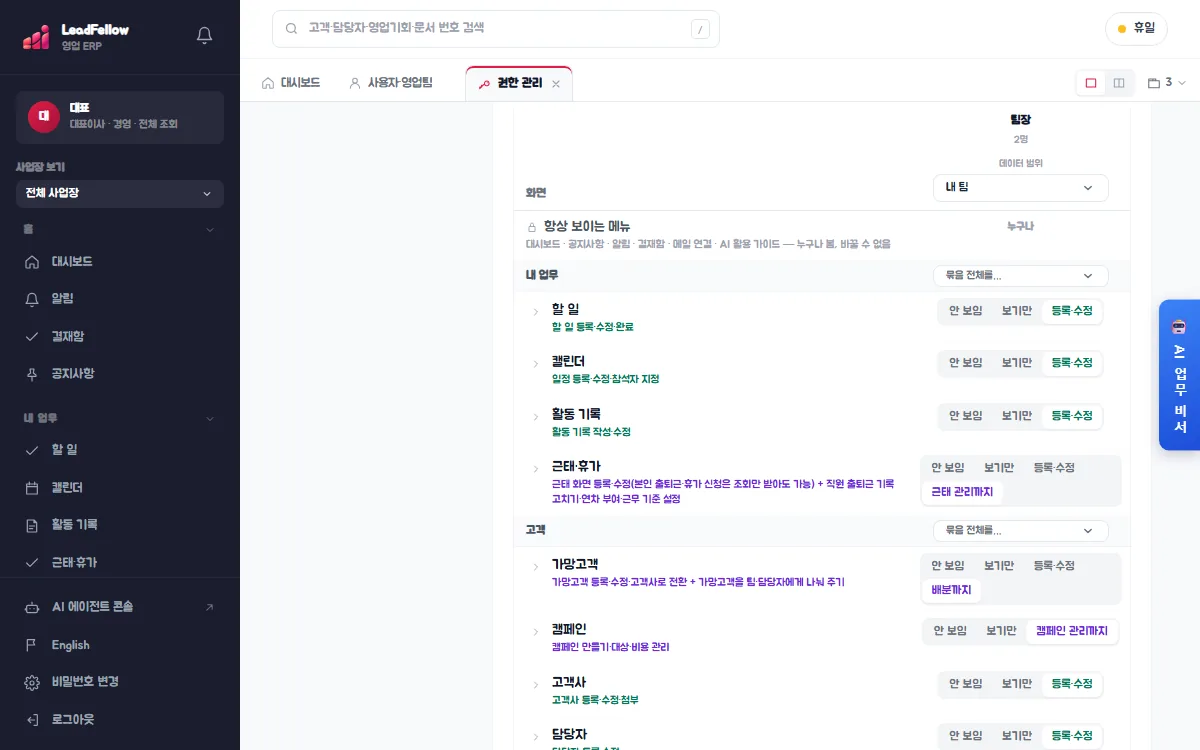The width and height of the screenshot is (1200, 750).
Task: Click 비밀번호 변경 link
Action: pyautogui.click(x=120, y=682)
